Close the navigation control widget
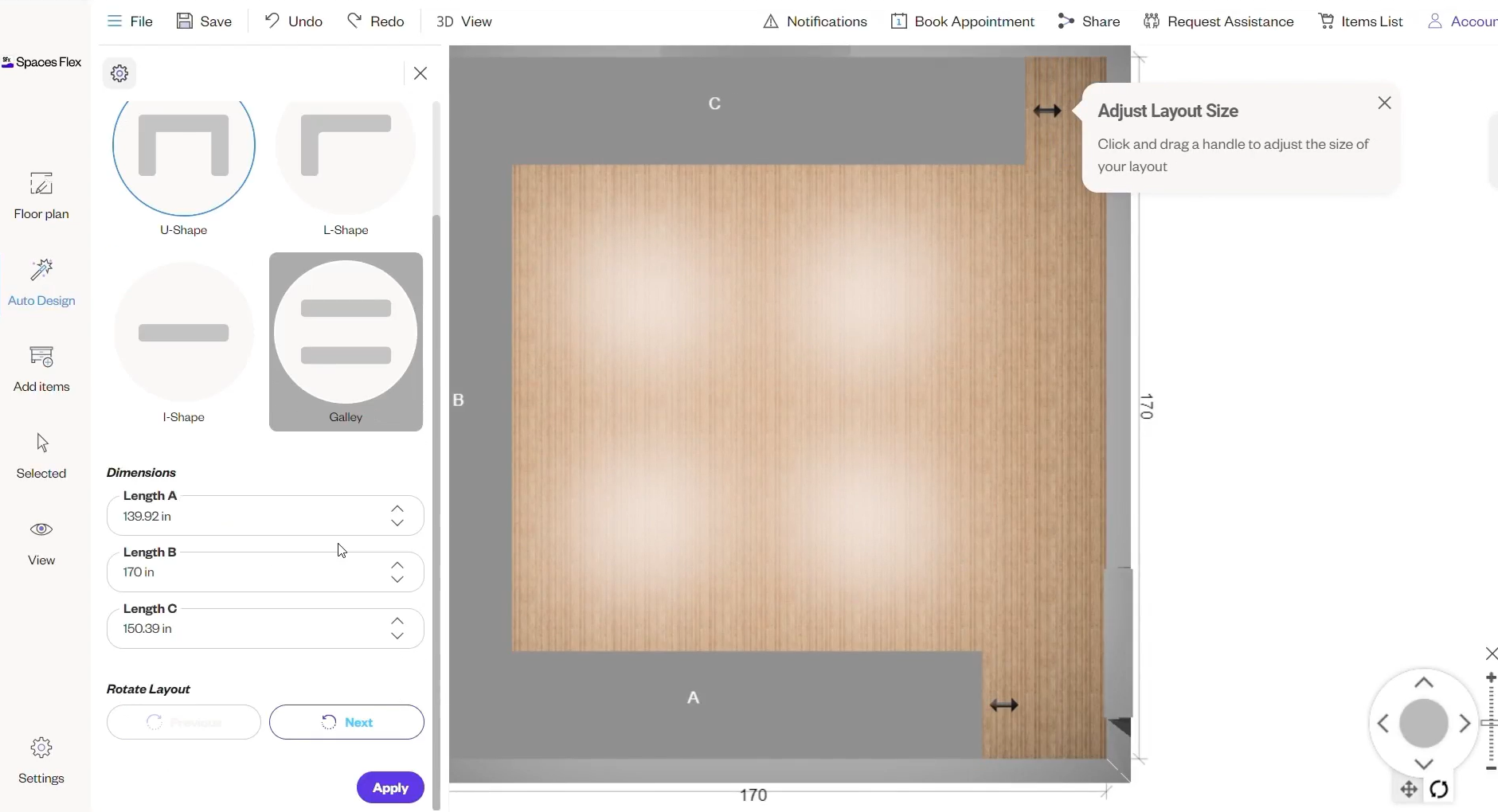Image resolution: width=1498 pixels, height=812 pixels. [1492, 654]
